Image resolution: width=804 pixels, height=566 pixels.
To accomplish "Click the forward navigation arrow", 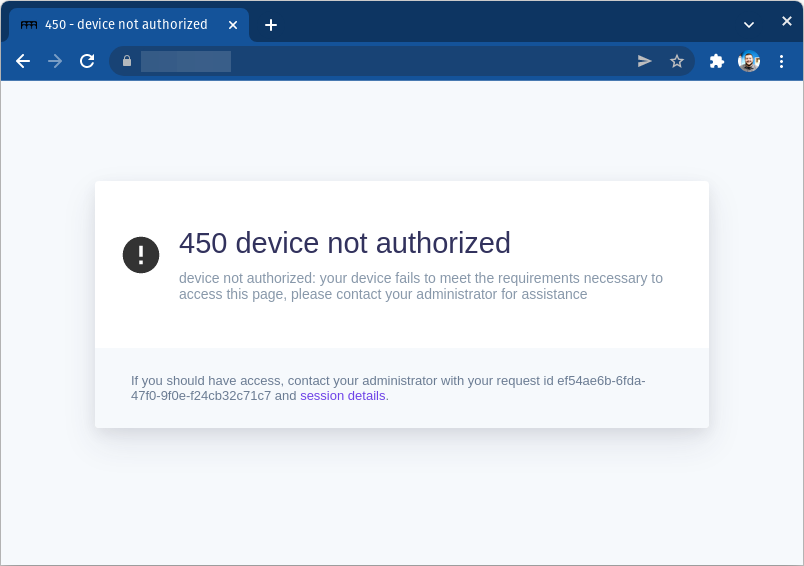I will tap(55, 61).
